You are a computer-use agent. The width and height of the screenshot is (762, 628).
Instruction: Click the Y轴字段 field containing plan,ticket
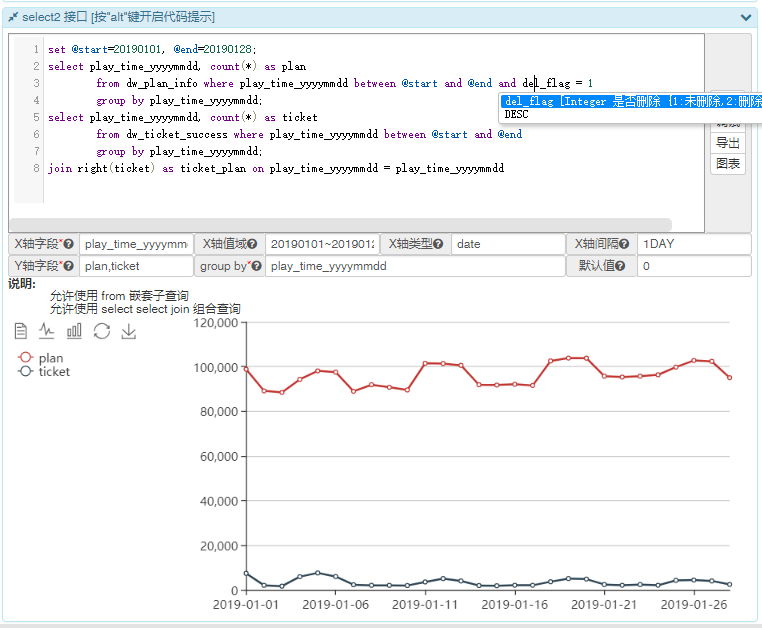coord(136,267)
